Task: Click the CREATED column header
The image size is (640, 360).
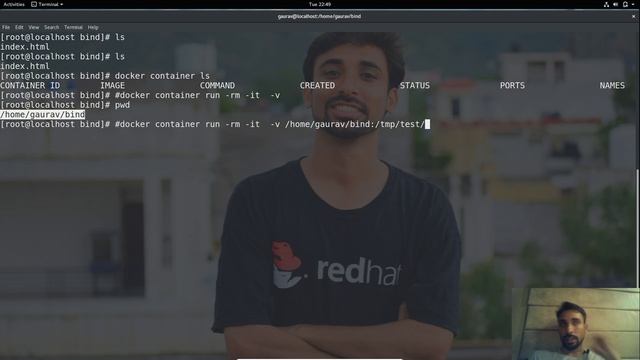Action: pyautogui.click(x=317, y=86)
